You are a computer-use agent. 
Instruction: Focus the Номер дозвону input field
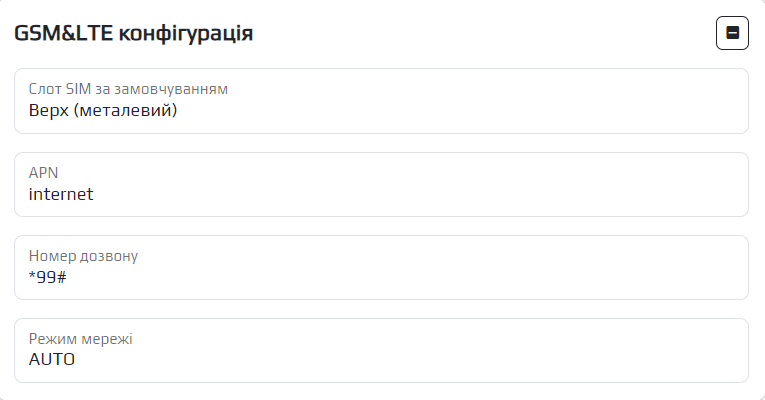point(381,268)
